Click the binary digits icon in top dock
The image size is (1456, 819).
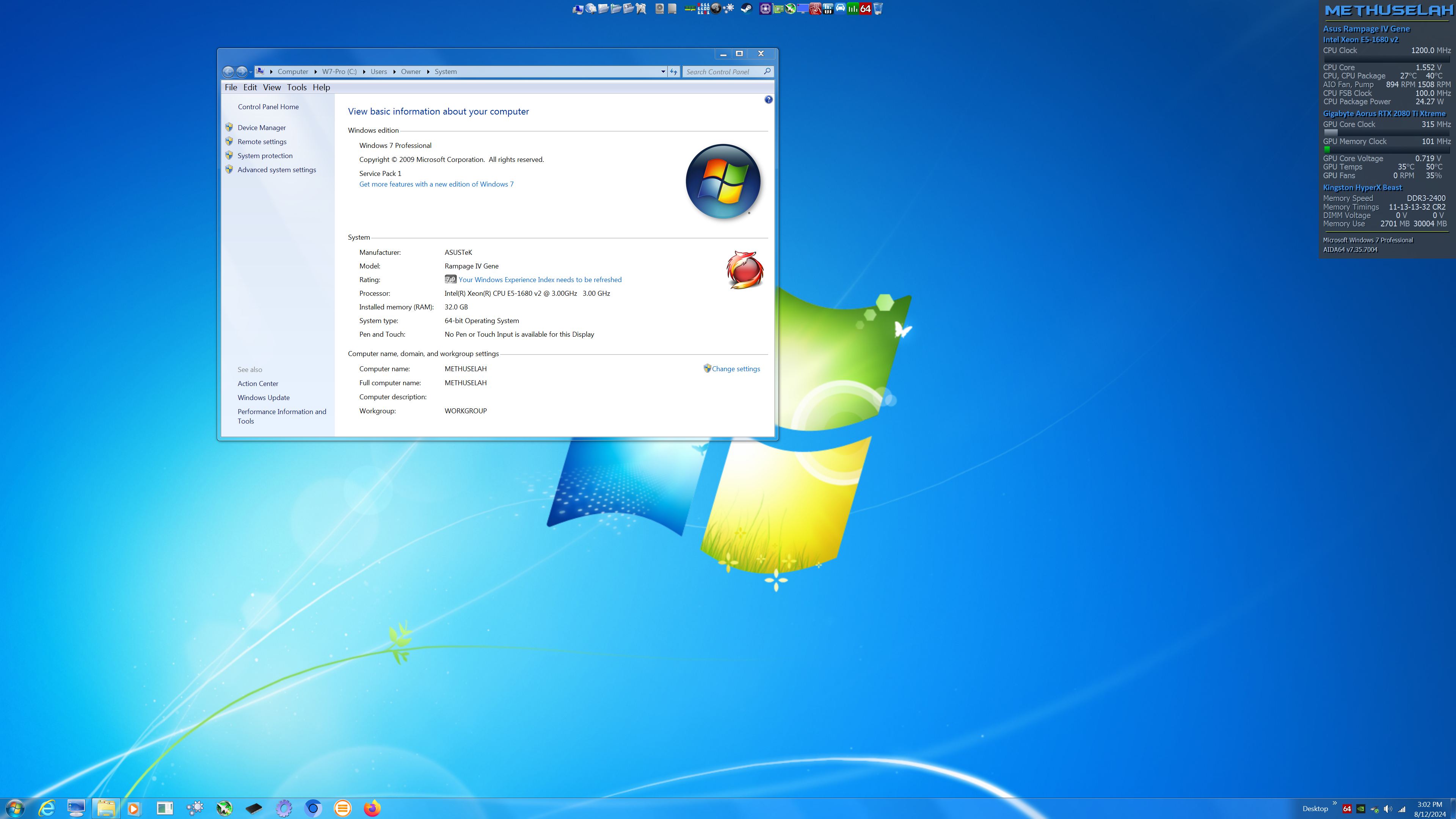pyautogui.click(x=704, y=8)
